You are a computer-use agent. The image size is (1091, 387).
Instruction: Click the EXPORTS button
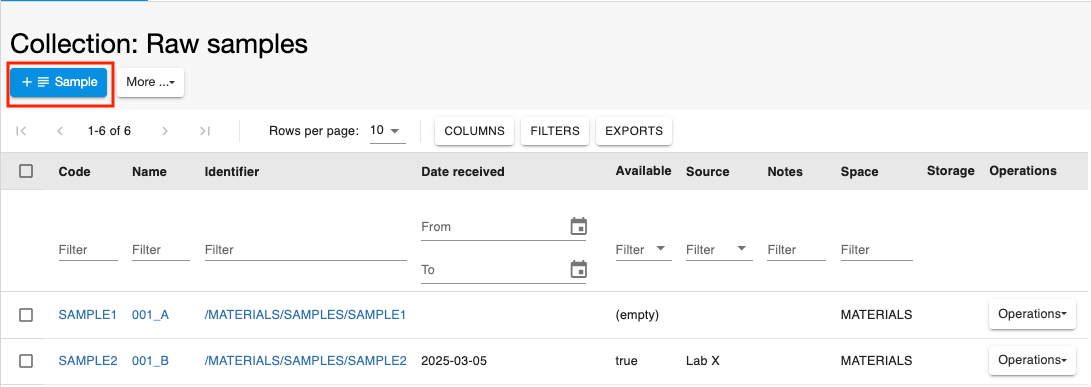click(x=634, y=131)
